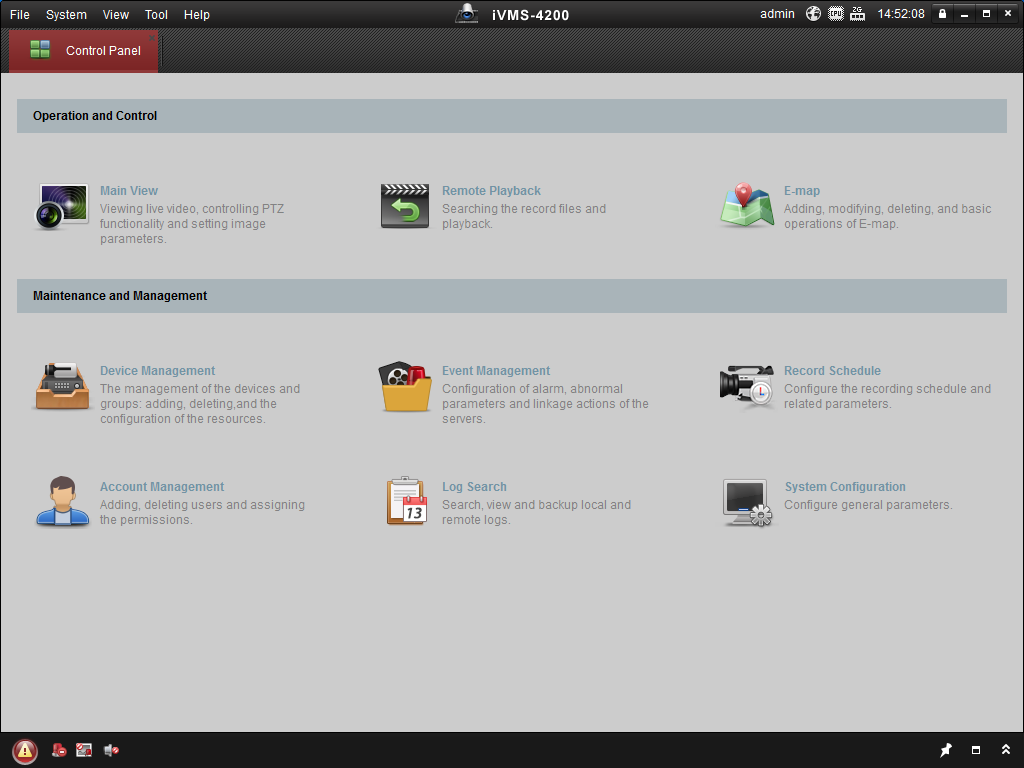
Task: Open Log Search clipboard icon
Action: [406, 501]
